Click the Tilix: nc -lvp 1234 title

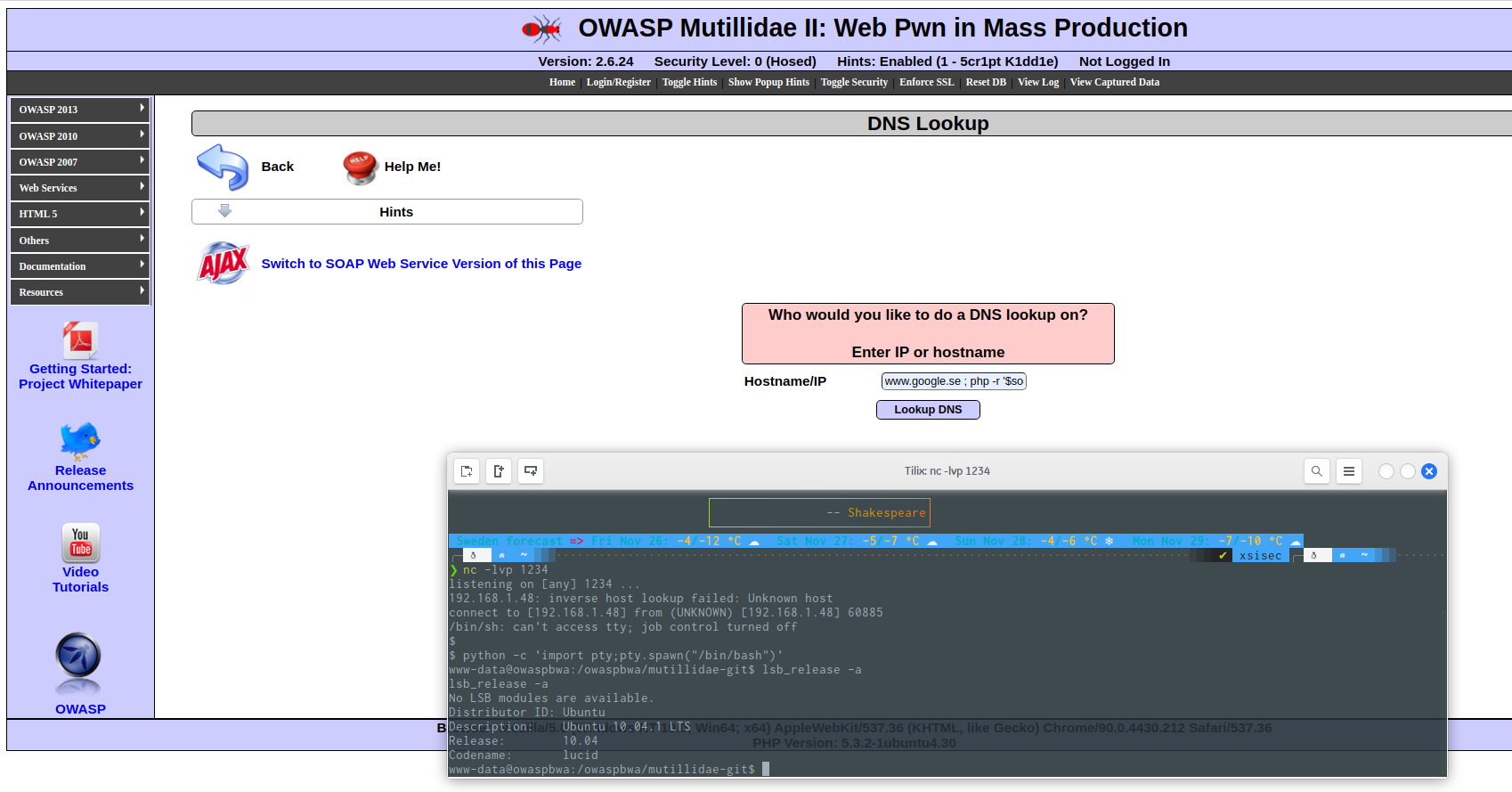coord(947,471)
